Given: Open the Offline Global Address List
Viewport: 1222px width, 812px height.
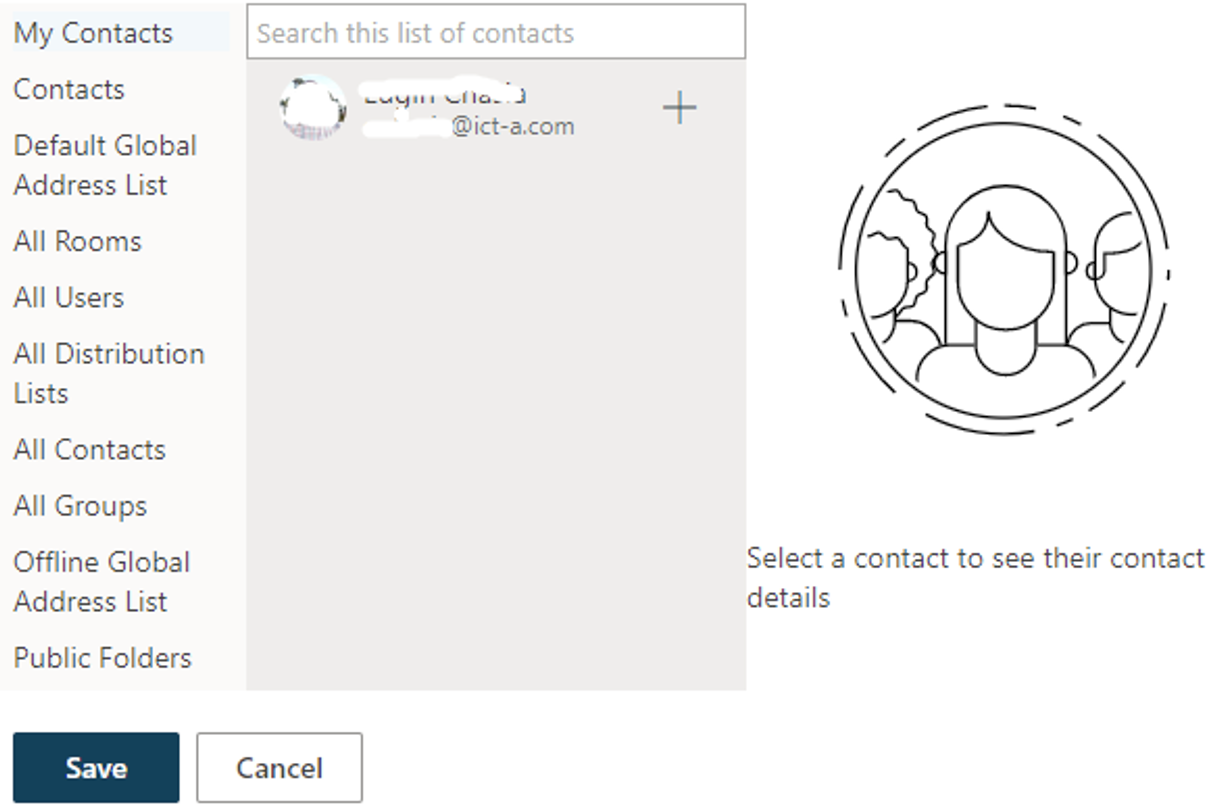Looking at the screenshot, I should [x=101, y=581].
